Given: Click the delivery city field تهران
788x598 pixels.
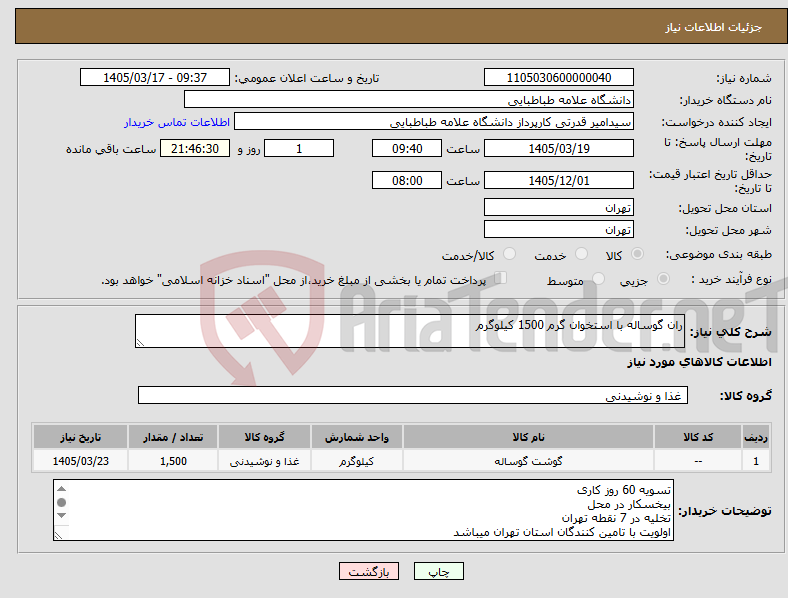Looking at the screenshot, I should tap(558, 229).
